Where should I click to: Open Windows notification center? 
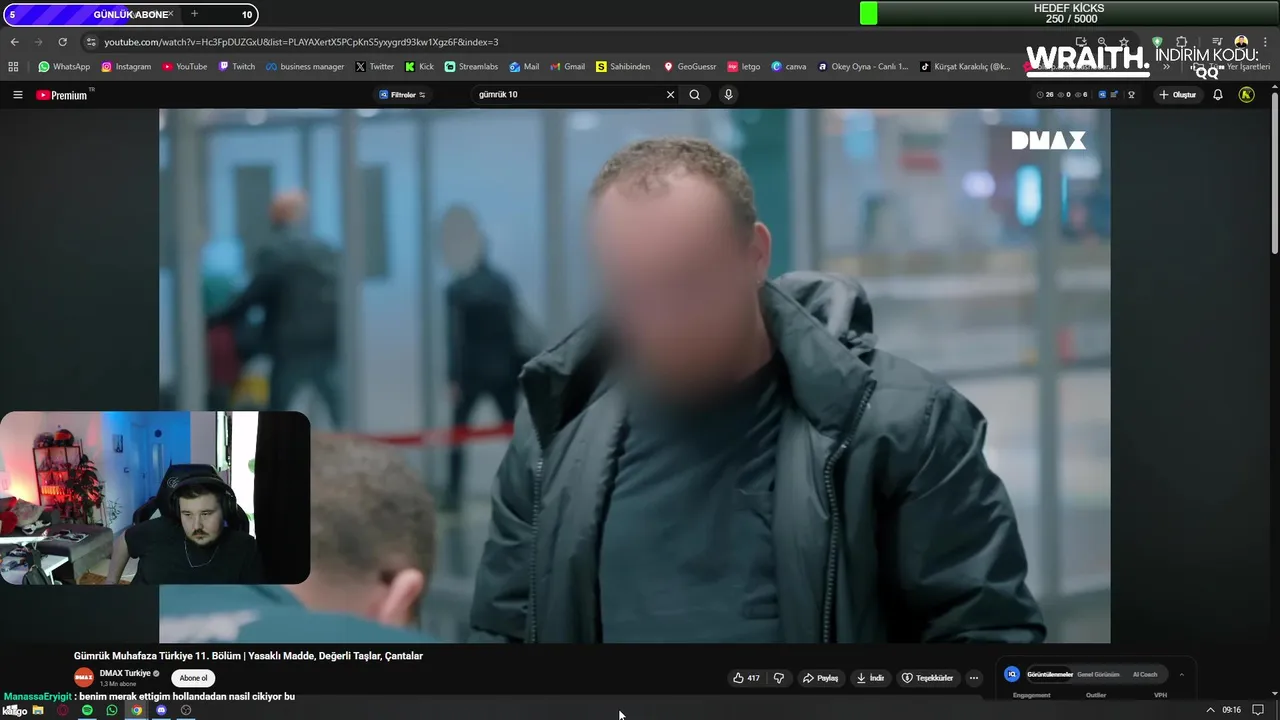coord(1258,710)
